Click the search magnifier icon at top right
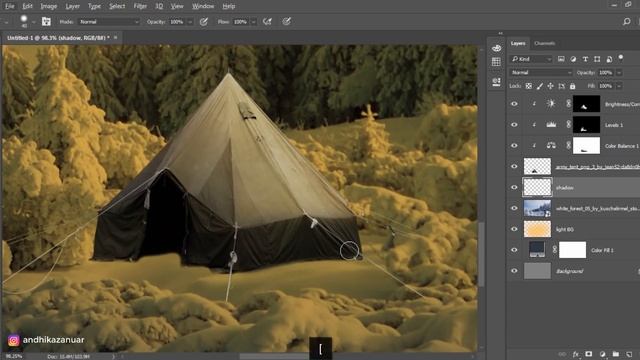Viewport: 640px width, 360px height. click(x=627, y=22)
